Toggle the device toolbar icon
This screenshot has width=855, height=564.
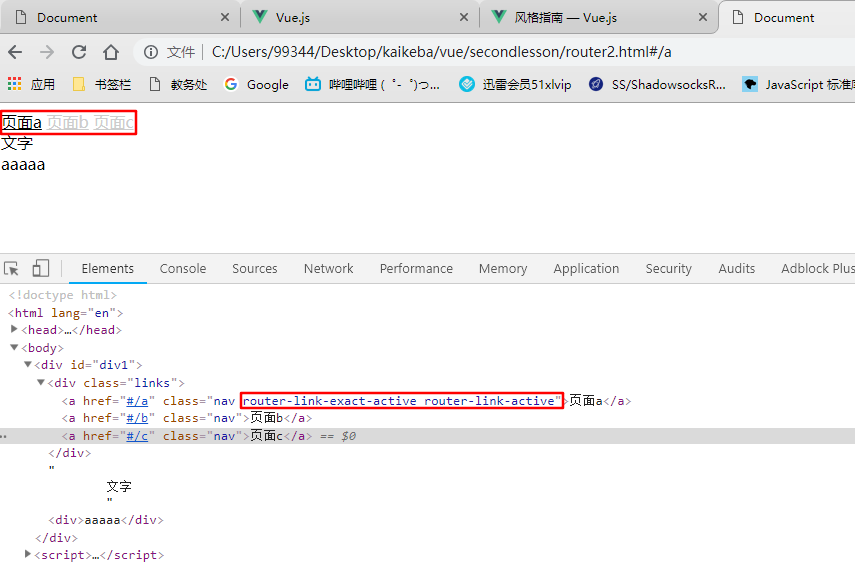pyautogui.click(x=41, y=268)
